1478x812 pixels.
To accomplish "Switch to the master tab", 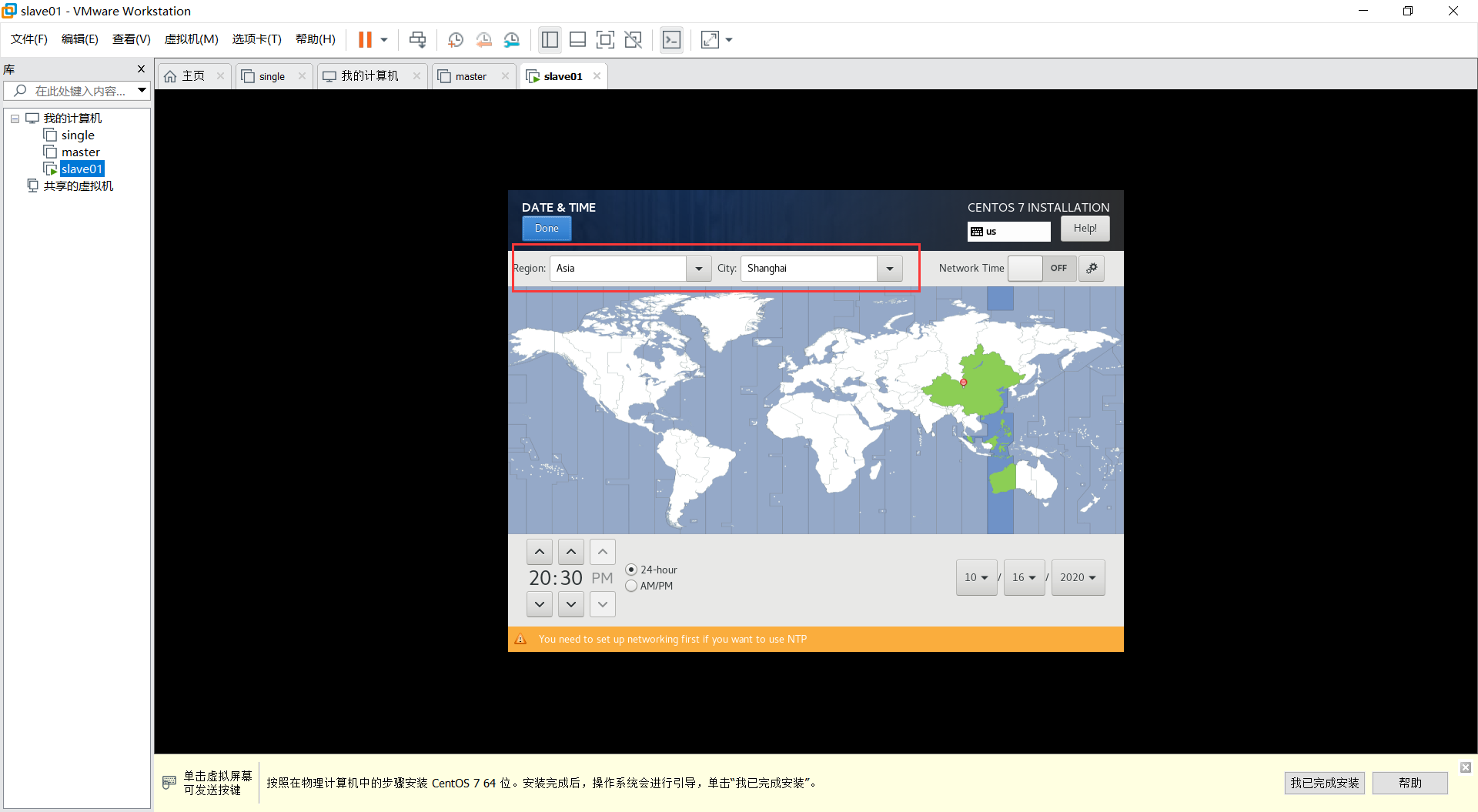I will click(470, 75).
